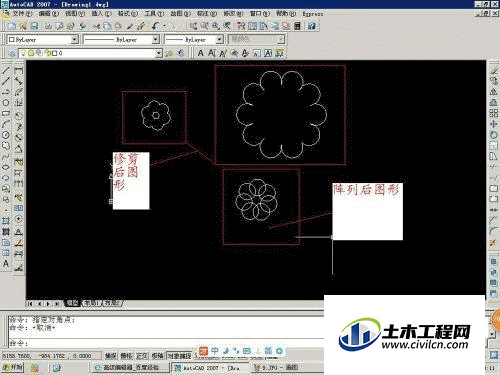This screenshot has height=375, width=500.
Task: Expand the lineweight ByLayer dropdown
Action: tap(219, 39)
